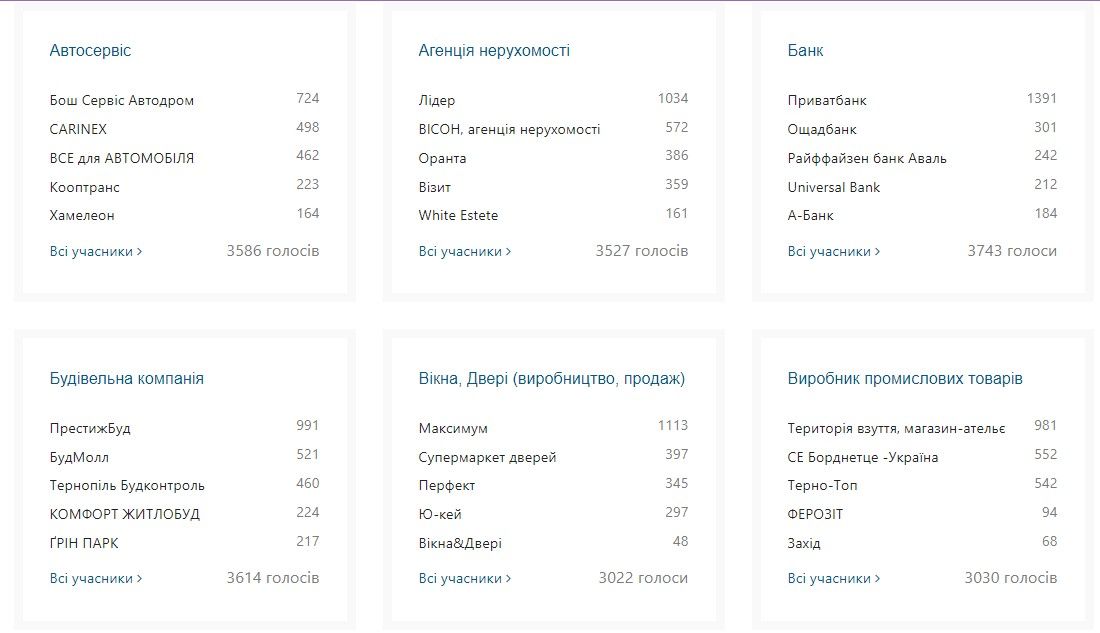The image size is (1100, 633).
Task: Click the Терно-Топ manufacturer entry
Action: pyautogui.click(x=823, y=486)
